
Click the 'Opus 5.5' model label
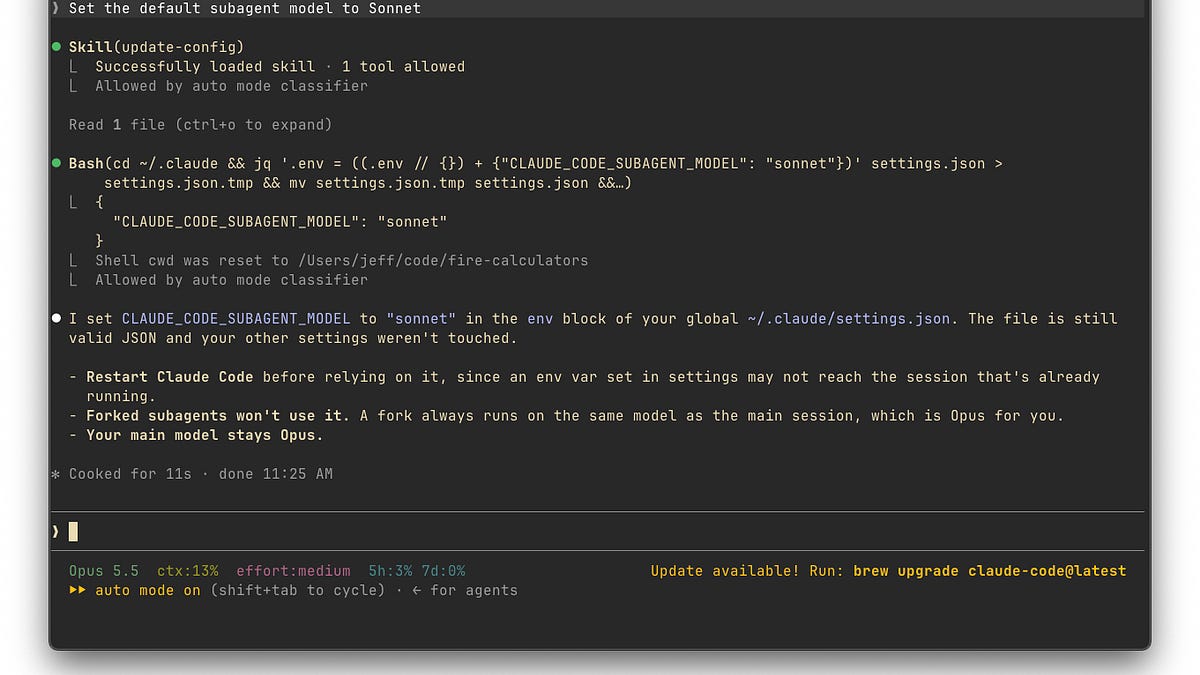[104, 571]
